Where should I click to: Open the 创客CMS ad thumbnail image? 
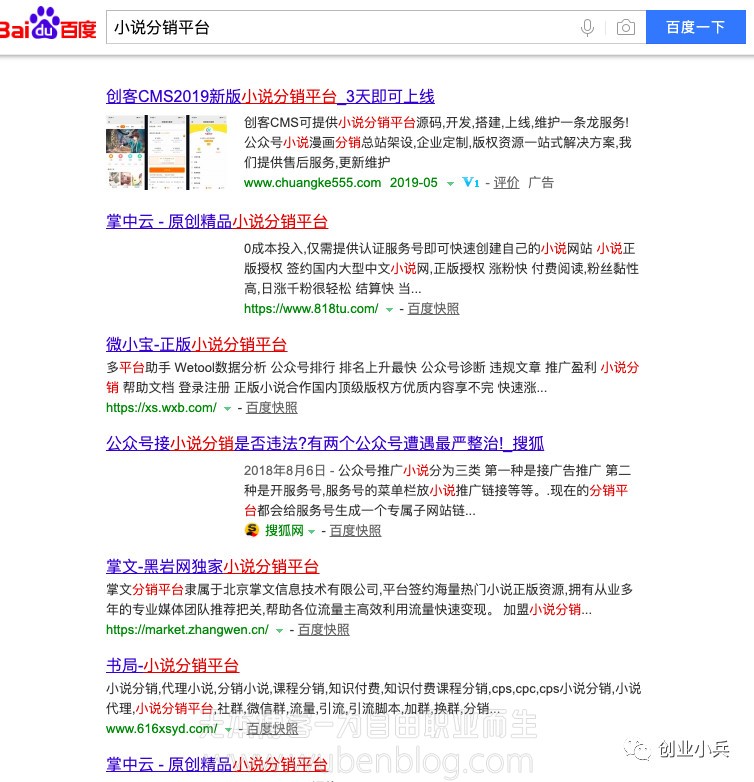click(167, 152)
